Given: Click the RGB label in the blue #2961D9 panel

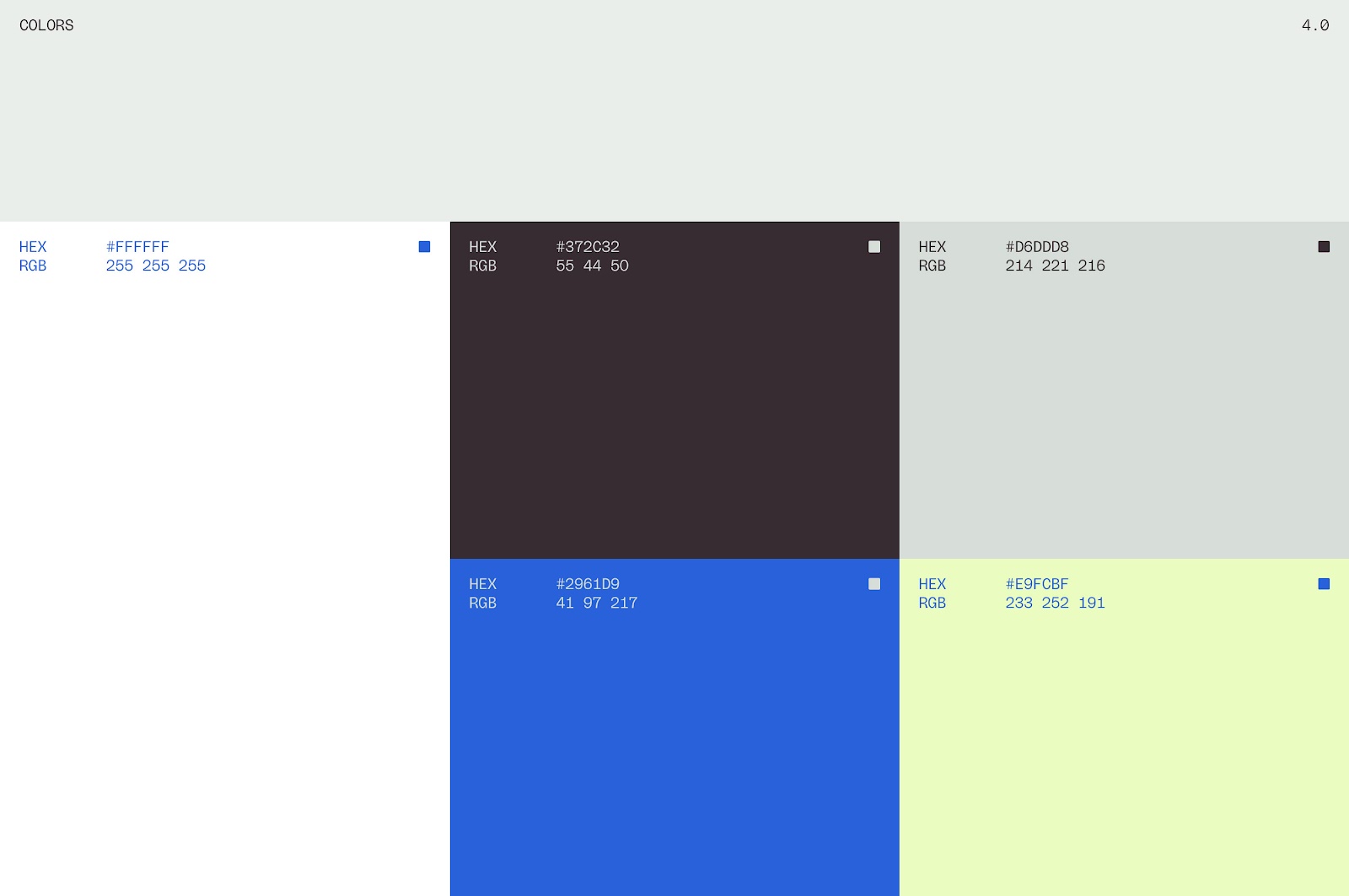Looking at the screenshot, I should [482, 603].
